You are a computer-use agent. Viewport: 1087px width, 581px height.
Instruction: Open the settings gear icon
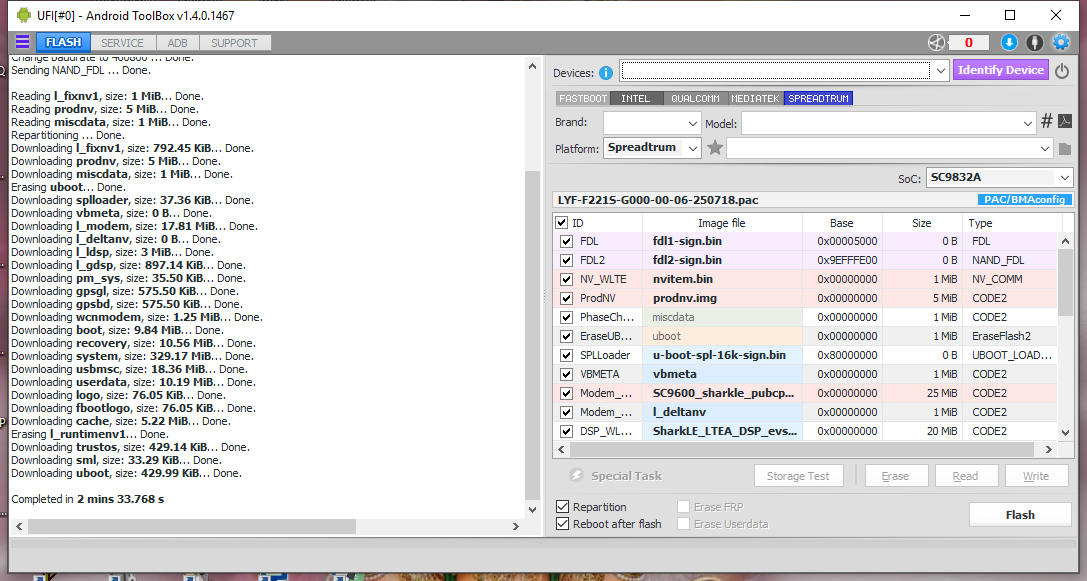point(1061,43)
